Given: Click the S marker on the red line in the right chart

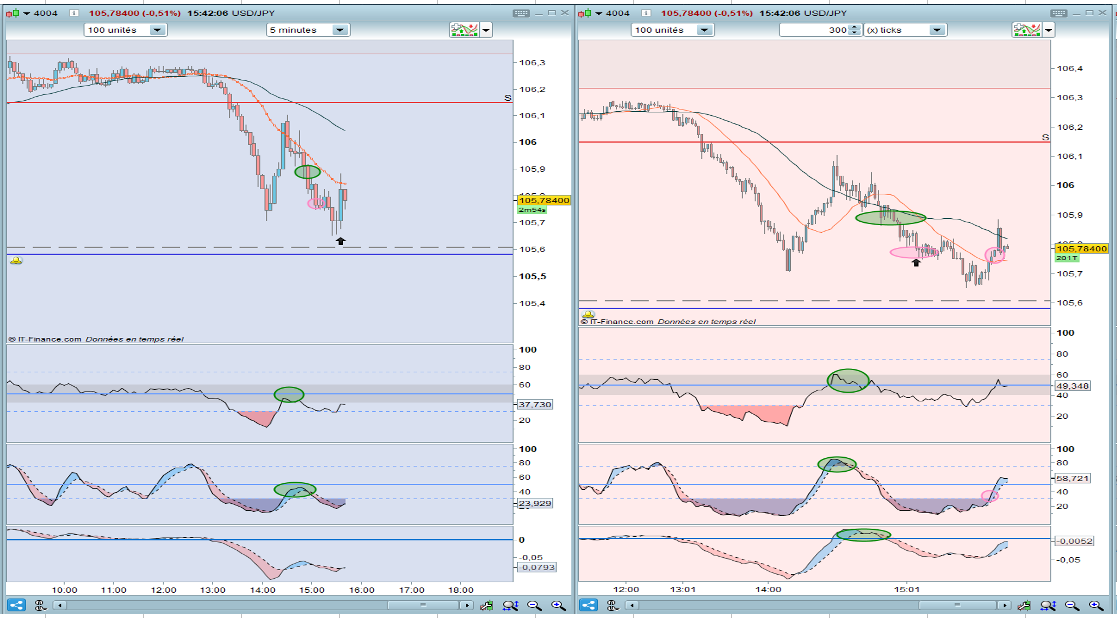Looking at the screenshot, I should 1045,137.
